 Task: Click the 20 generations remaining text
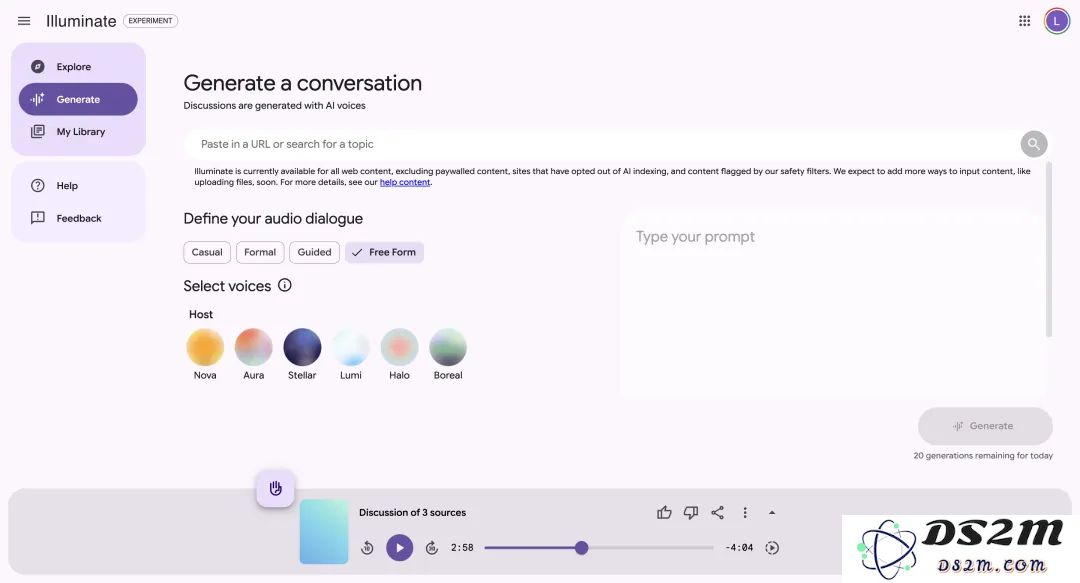pos(983,456)
